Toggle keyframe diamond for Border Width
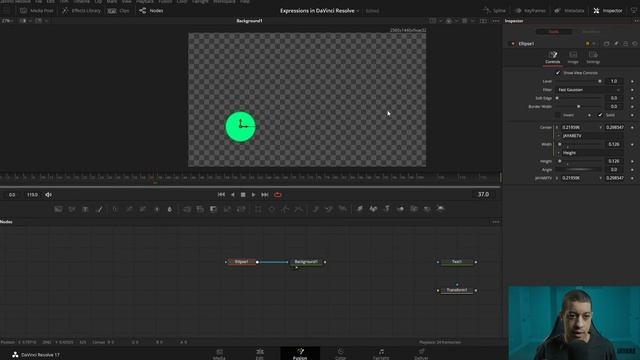Screen dimensions: 640x360 pyautogui.click(x=632, y=107)
